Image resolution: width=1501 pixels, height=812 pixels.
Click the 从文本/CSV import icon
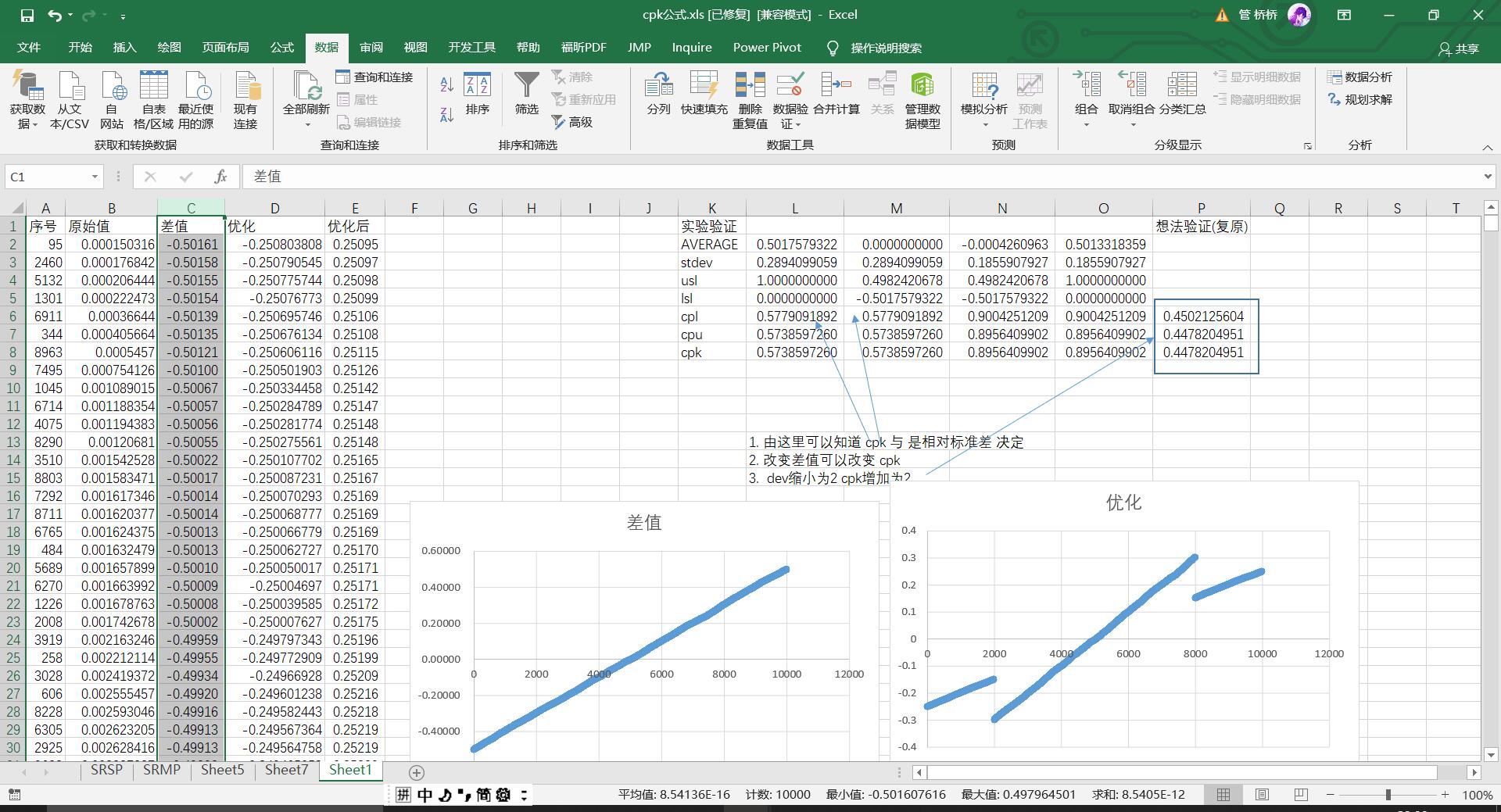[70, 100]
